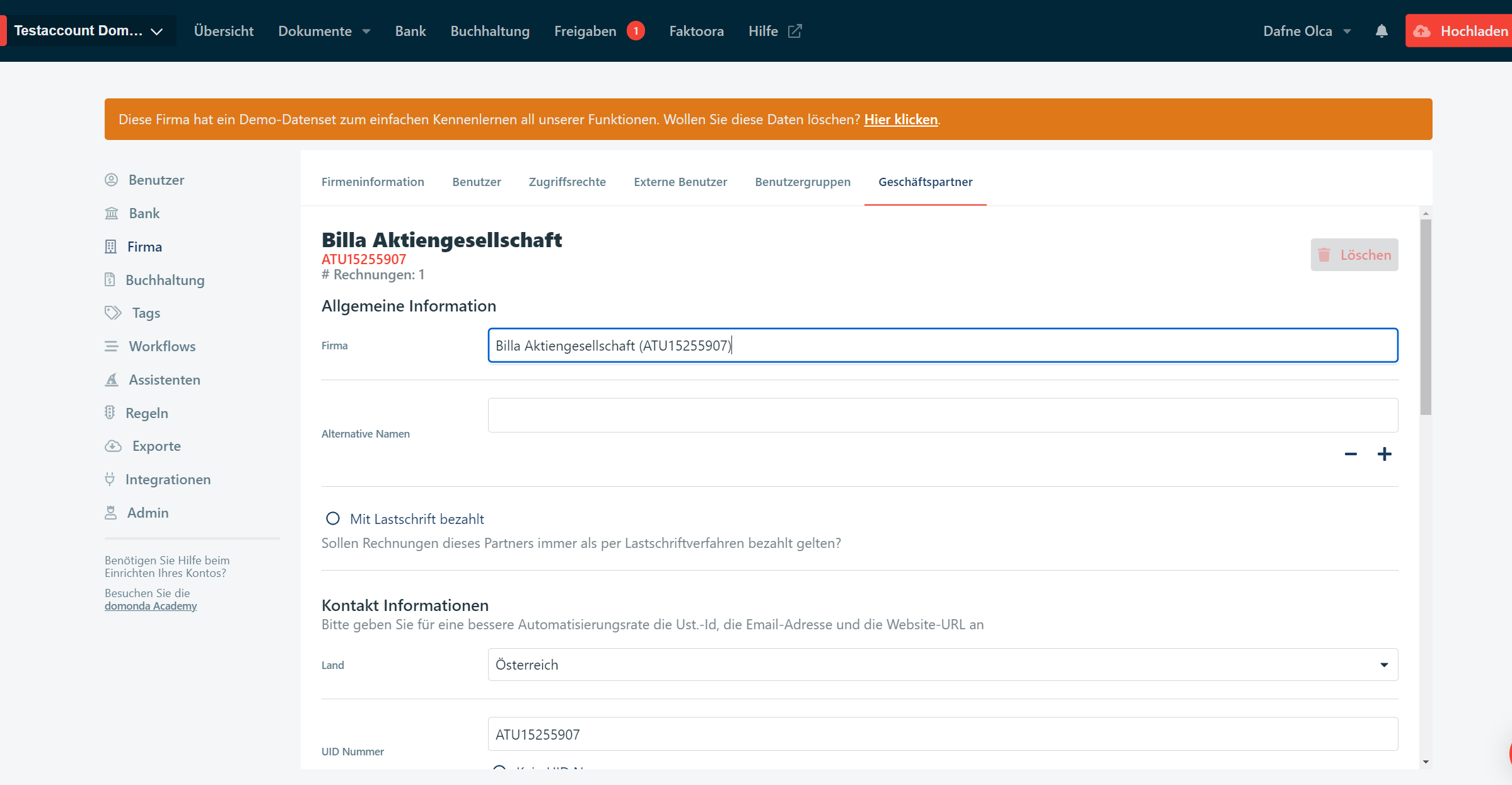
Task: Click into the UID Nummer field
Action: coord(942,734)
